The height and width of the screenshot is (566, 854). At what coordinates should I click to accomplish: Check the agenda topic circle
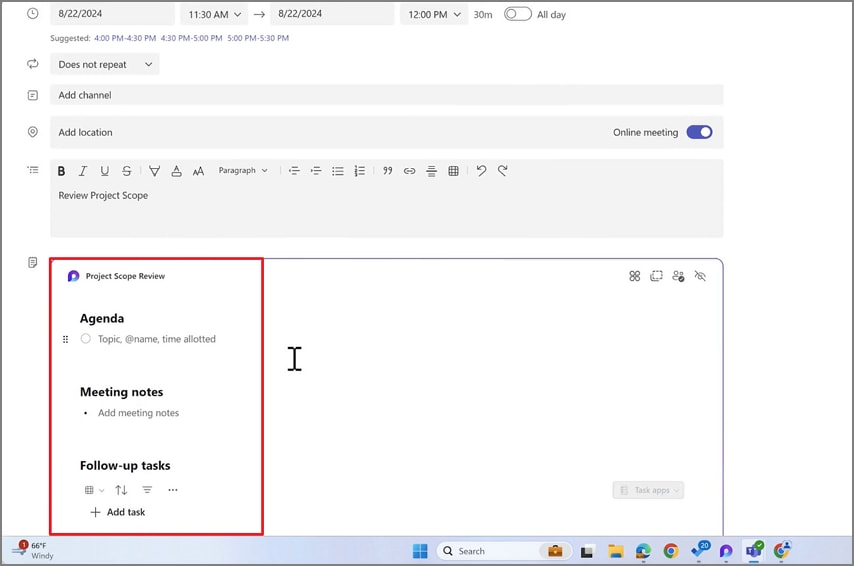click(86, 339)
